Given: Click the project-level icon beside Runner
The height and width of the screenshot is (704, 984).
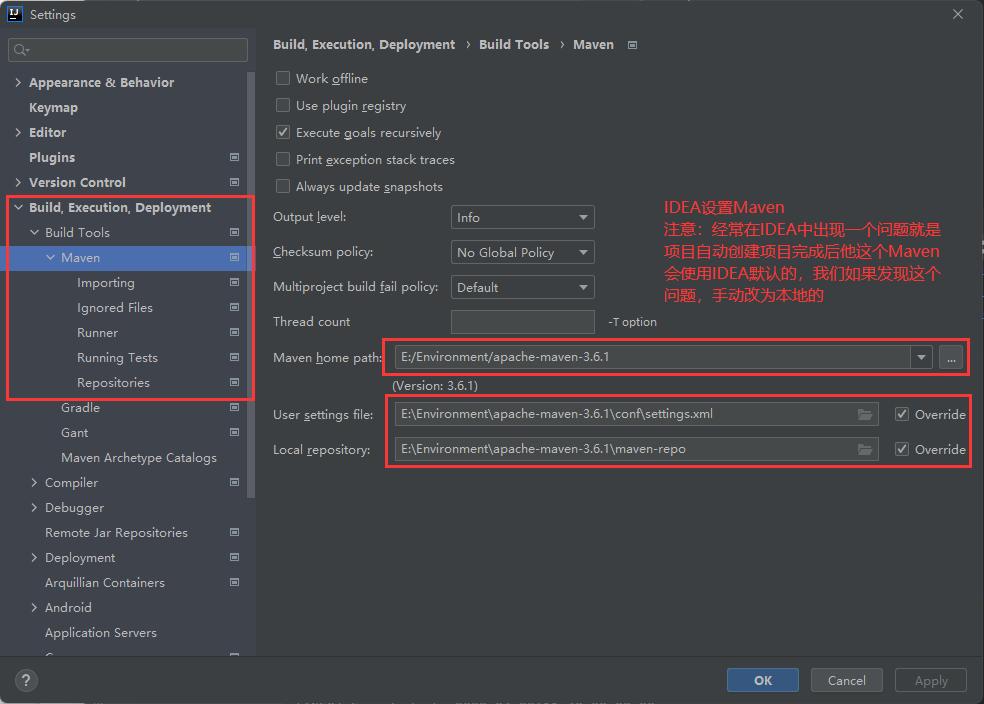Looking at the screenshot, I should coord(235,333).
